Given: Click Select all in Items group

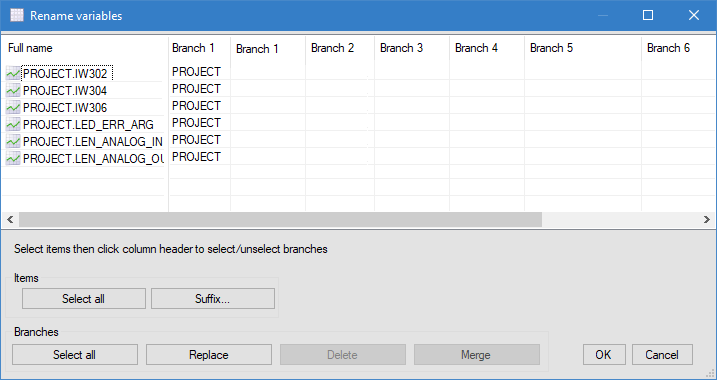Looking at the screenshot, I should (84, 299).
